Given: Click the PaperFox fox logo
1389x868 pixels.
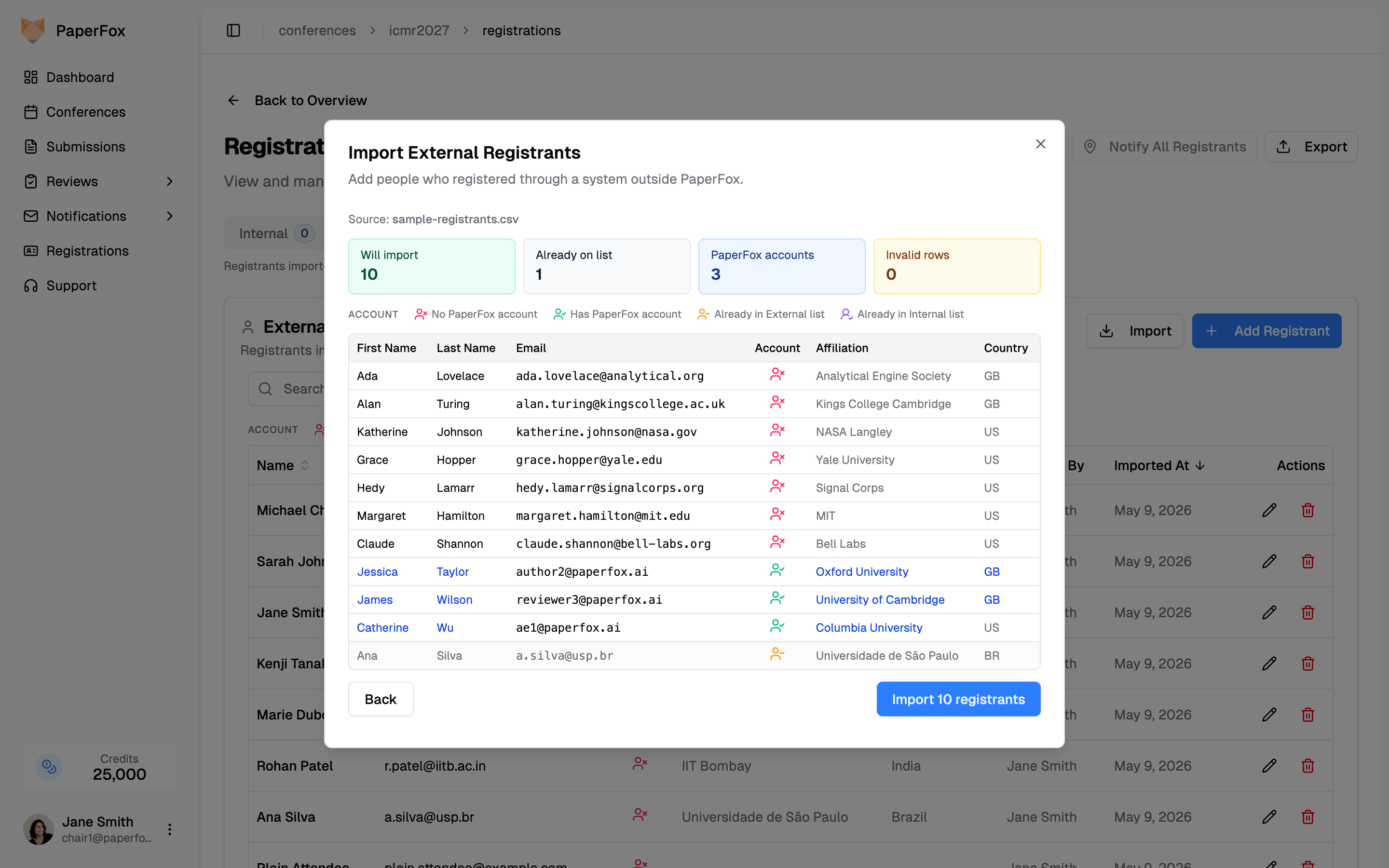Looking at the screenshot, I should tap(33, 30).
